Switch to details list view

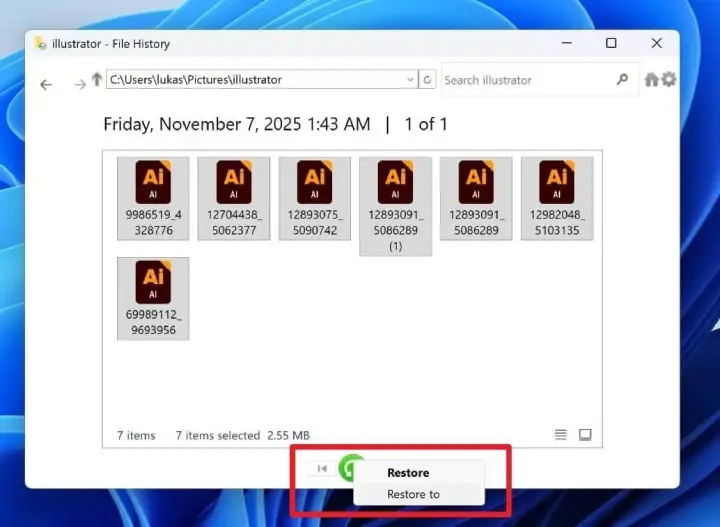pyautogui.click(x=561, y=434)
